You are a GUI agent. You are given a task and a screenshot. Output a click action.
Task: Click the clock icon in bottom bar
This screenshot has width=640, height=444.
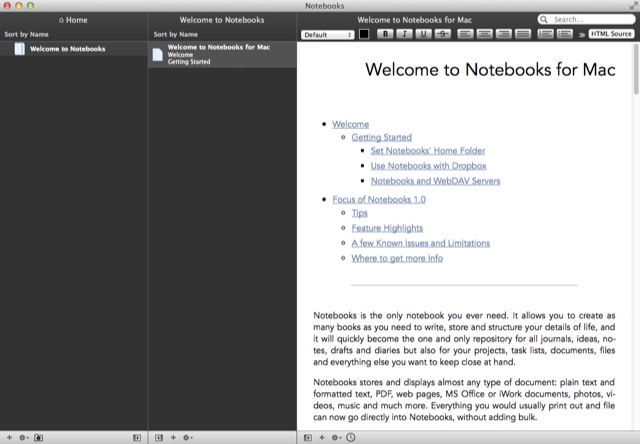351,437
